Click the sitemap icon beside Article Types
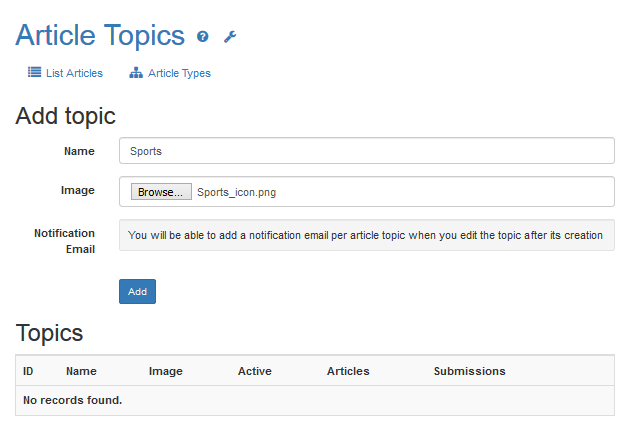The width and height of the screenshot is (632, 439). [x=136, y=73]
